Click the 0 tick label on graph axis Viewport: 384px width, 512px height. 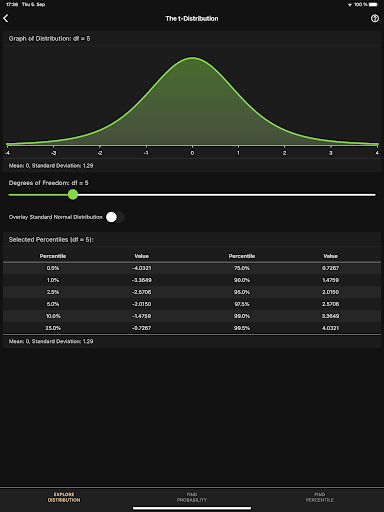click(x=192, y=153)
